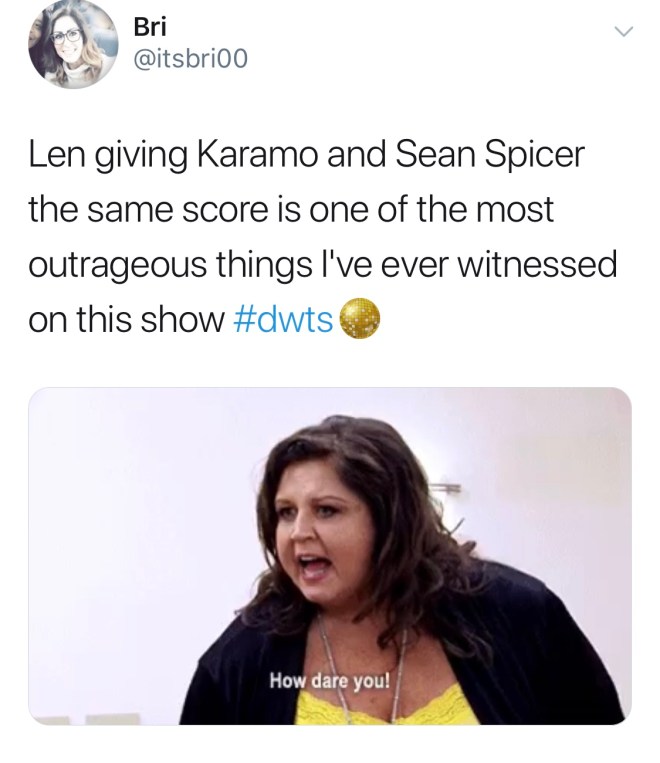Open Bri's profile picture avatar
Image resolution: width=660 pixels, height=763 pixels.
point(73,43)
